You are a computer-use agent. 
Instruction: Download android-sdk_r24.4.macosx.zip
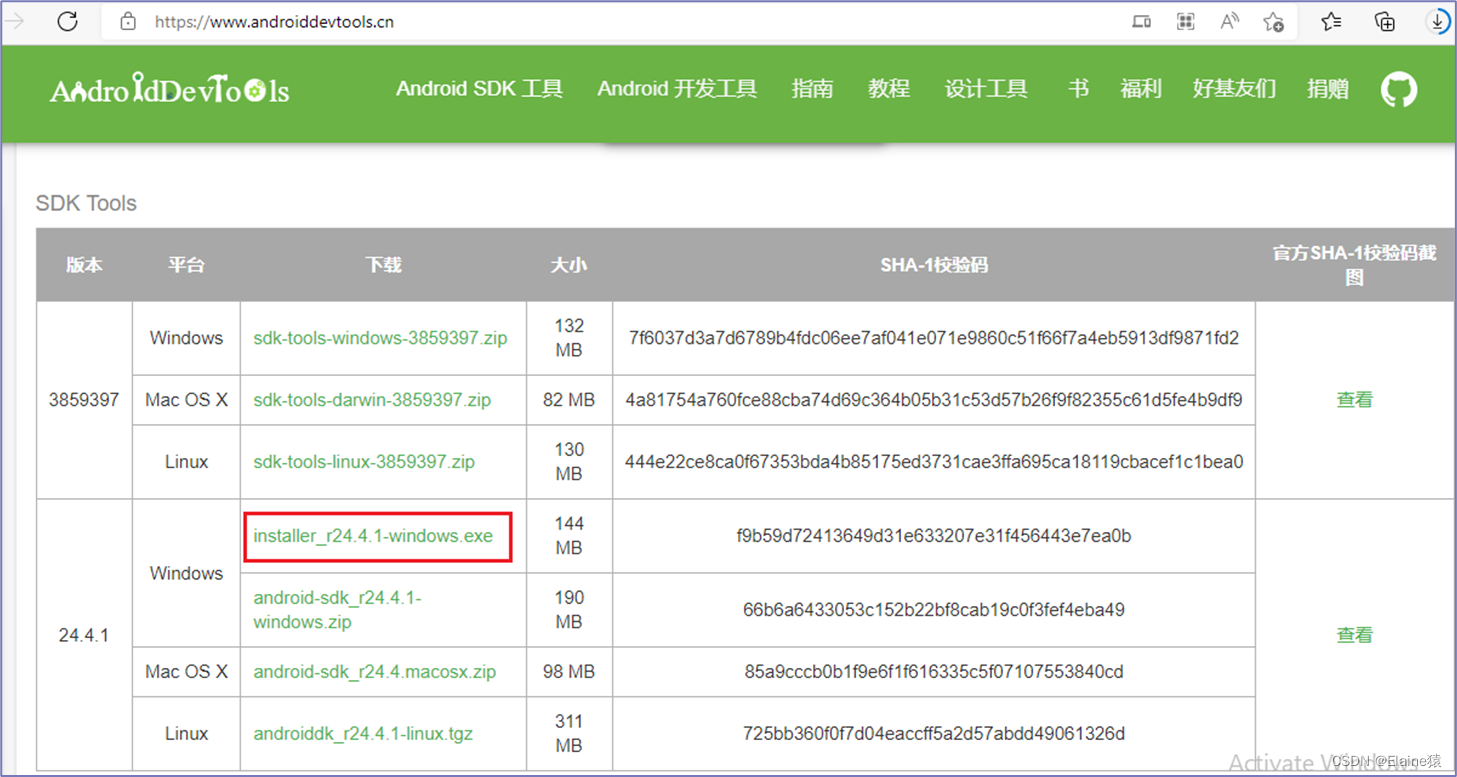pos(375,672)
